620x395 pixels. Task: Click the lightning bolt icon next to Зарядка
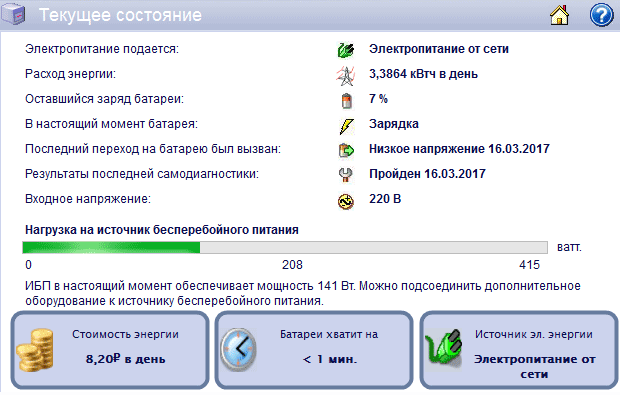346,126
